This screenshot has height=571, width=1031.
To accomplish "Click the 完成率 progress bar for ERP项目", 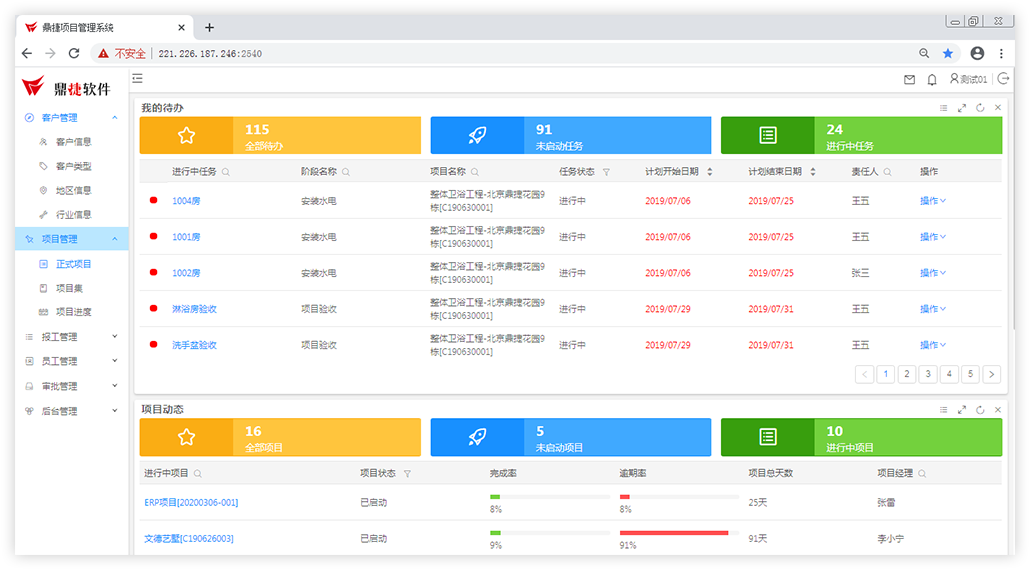I will [549, 496].
